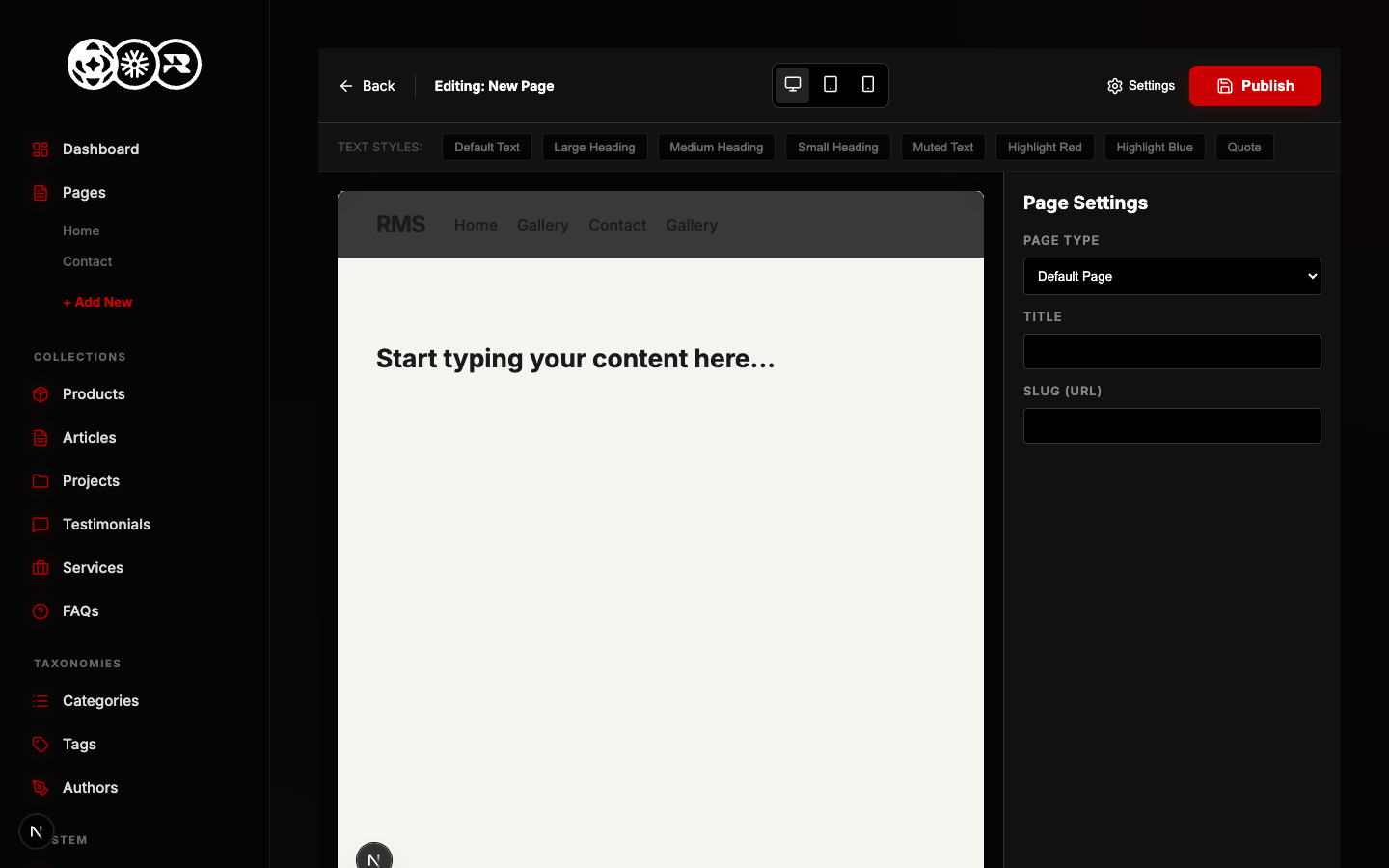Click the Title input field
The height and width of the screenshot is (868, 1389).
coord(1172,351)
